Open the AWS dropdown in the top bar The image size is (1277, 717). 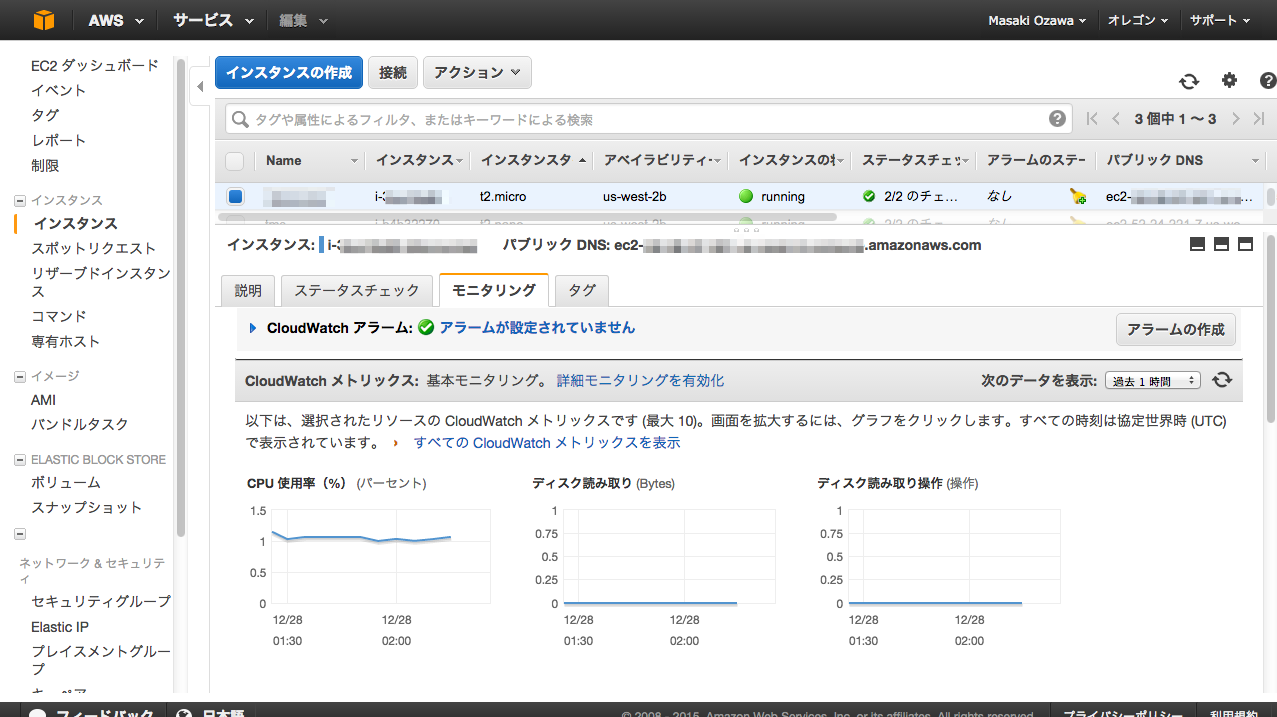(115, 20)
